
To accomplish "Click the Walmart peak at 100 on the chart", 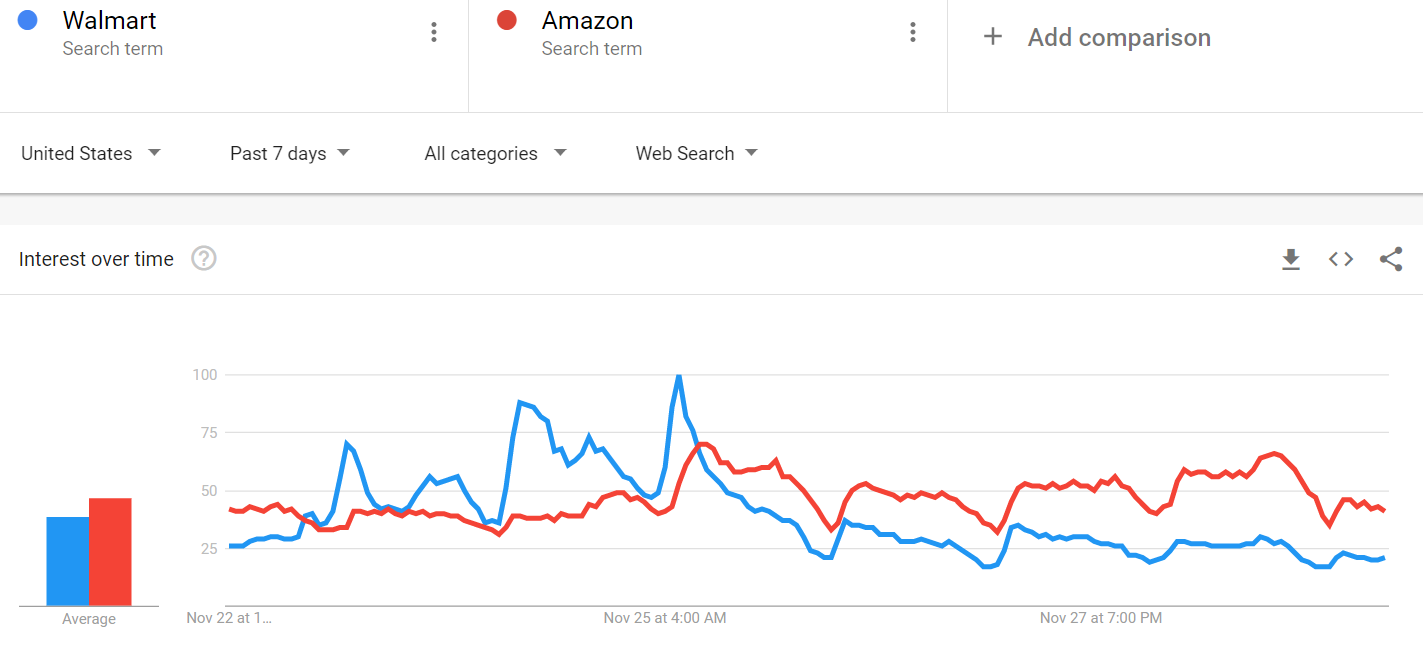I will (679, 376).
